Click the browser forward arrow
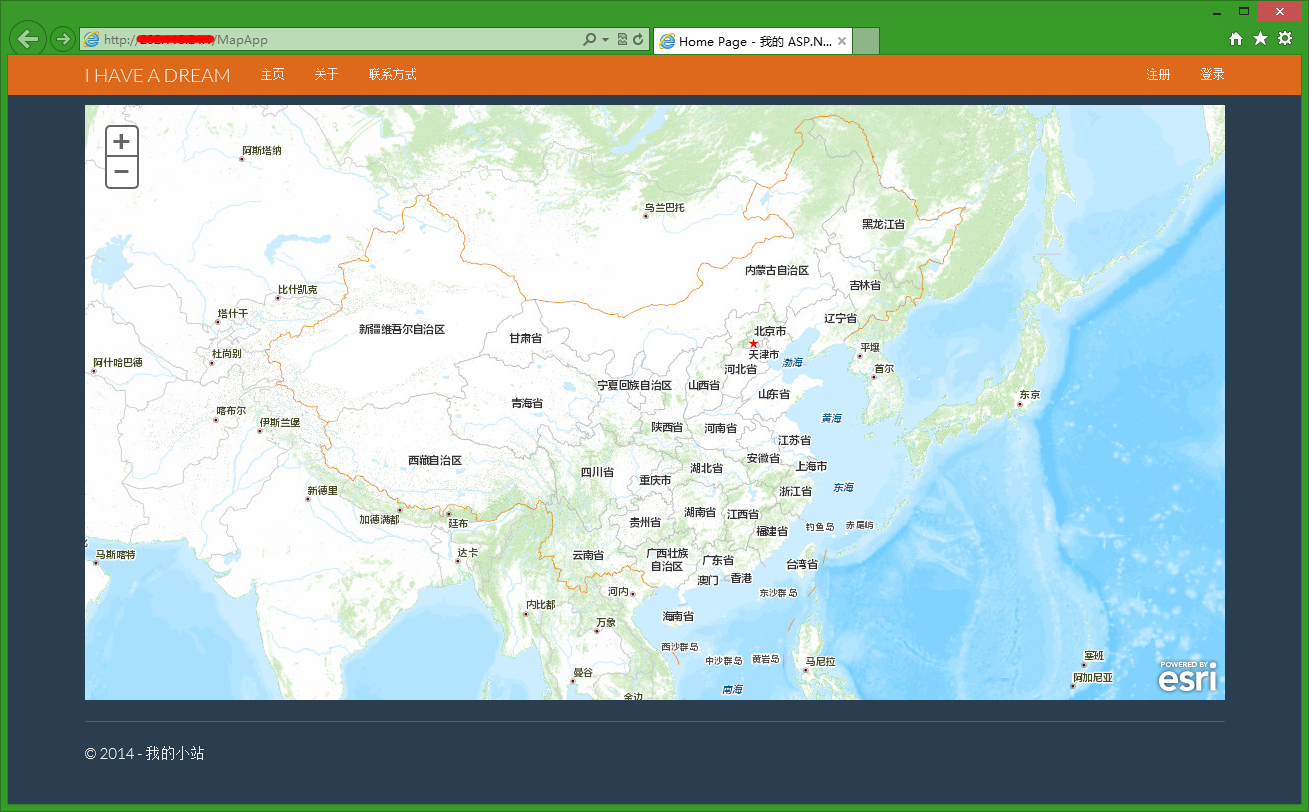 click(62, 39)
